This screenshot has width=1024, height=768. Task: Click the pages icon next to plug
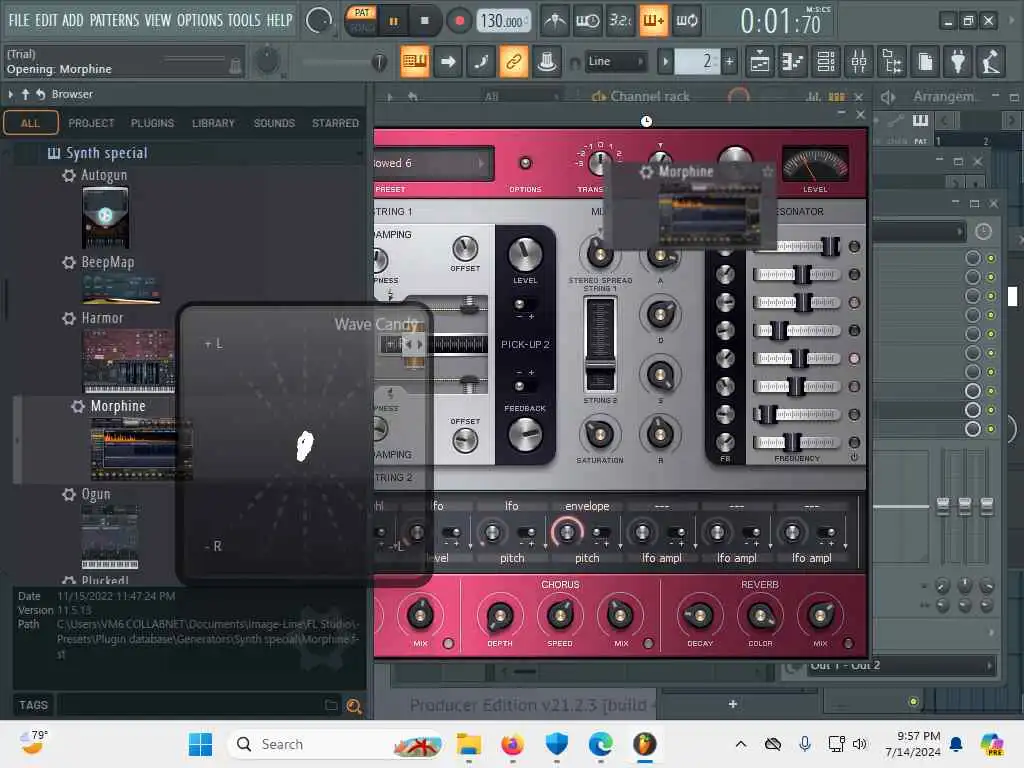pyautogui.click(x=925, y=62)
